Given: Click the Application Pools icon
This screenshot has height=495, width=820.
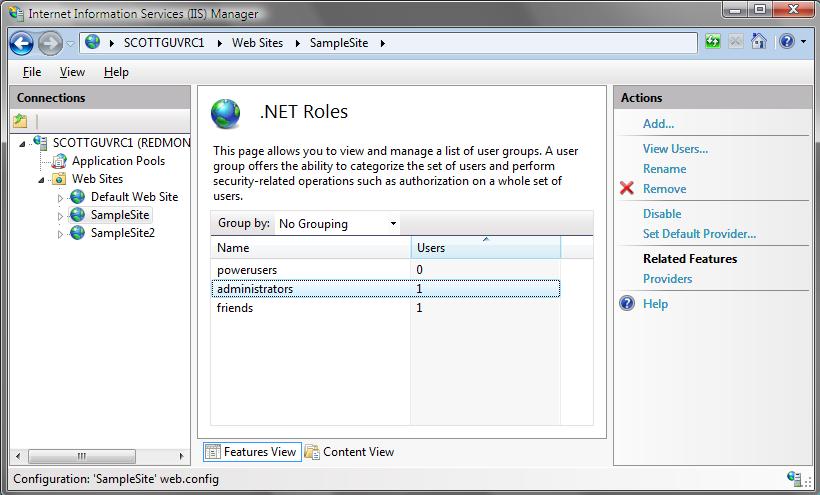Looking at the screenshot, I should pos(60,161).
